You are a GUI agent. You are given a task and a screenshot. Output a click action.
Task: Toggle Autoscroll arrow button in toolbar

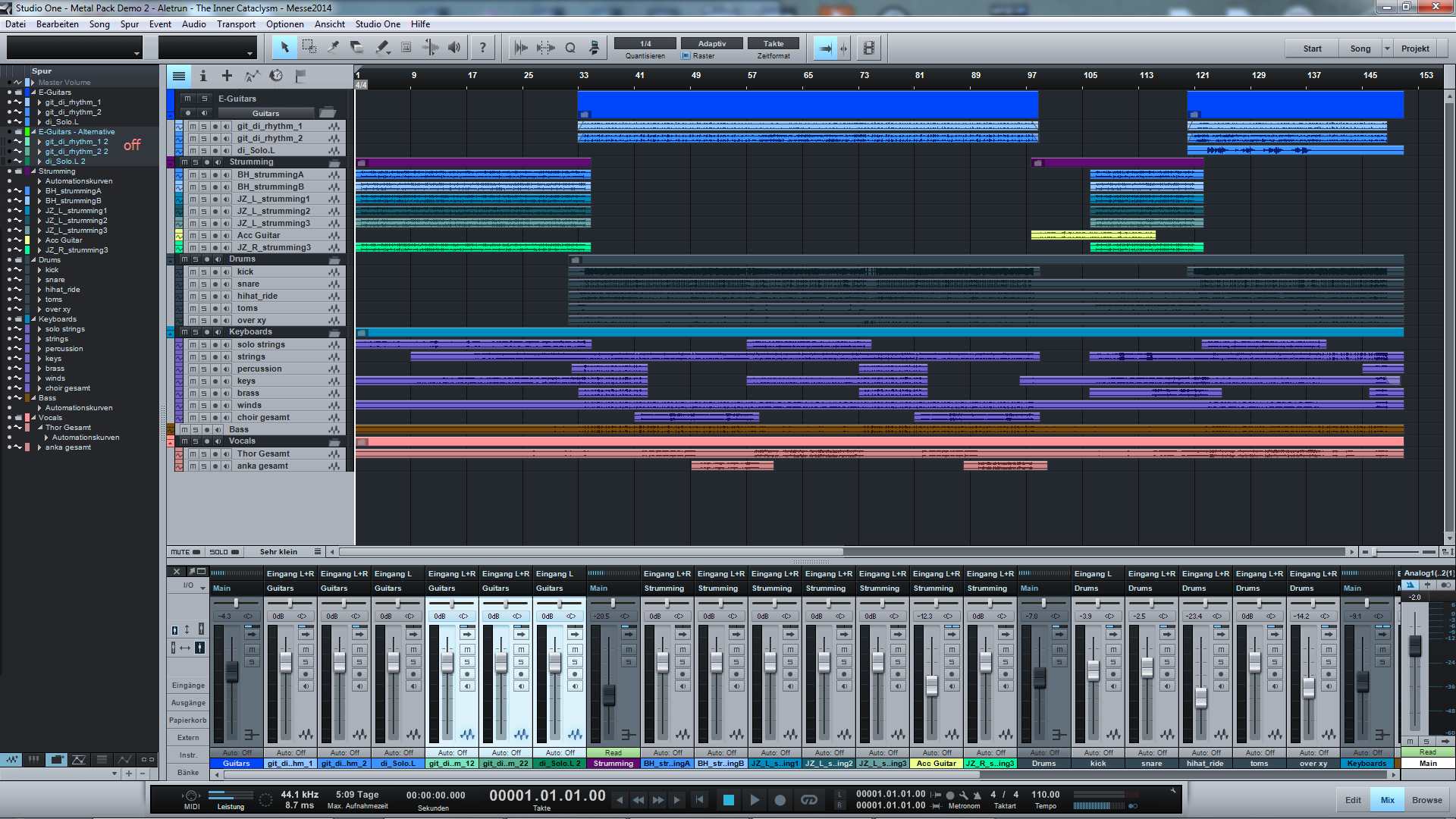point(825,48)
